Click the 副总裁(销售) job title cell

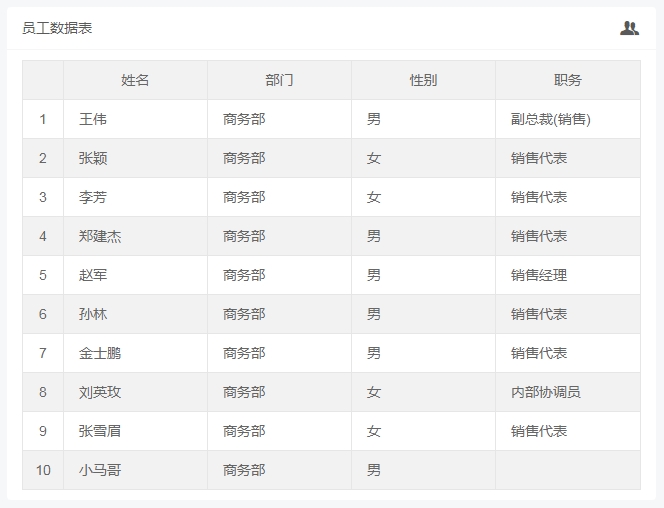pyautogui.click(x=550, y=119)
